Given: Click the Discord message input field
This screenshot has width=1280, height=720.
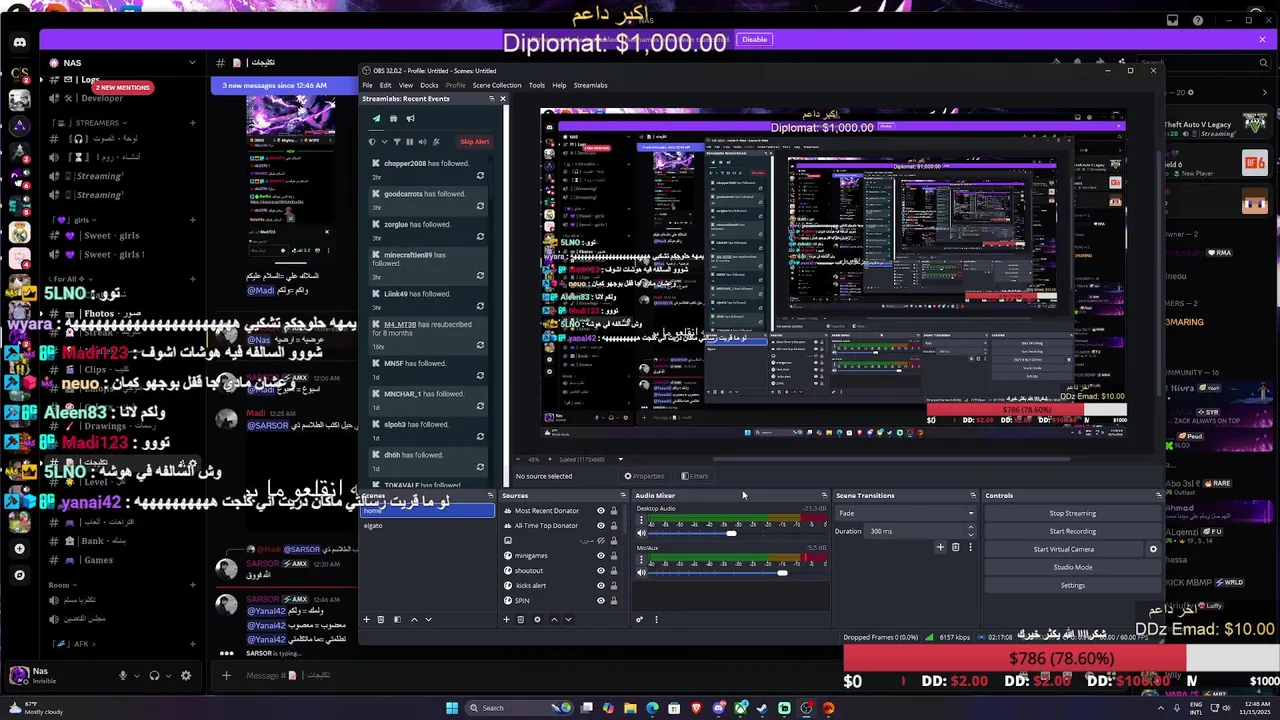Looking at the screenshot, I should tap(288, 676).
